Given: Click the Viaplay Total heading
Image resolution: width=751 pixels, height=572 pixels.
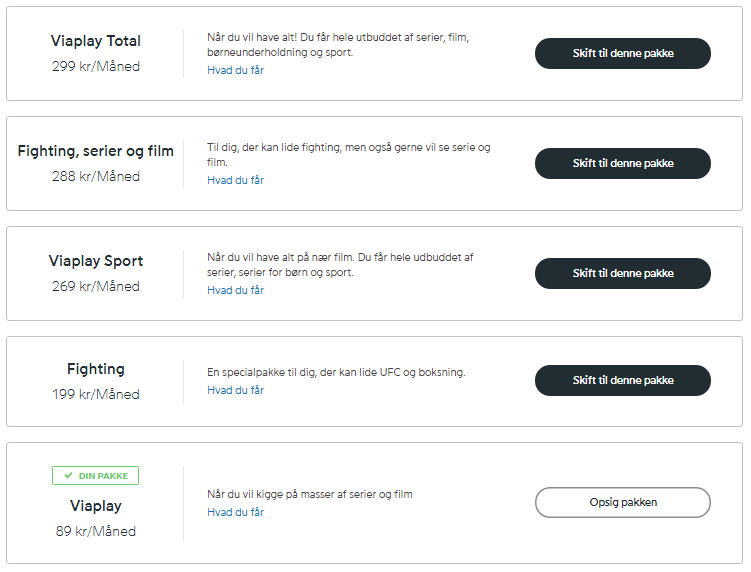Looking at the screenshot, I should click(96, 41).
